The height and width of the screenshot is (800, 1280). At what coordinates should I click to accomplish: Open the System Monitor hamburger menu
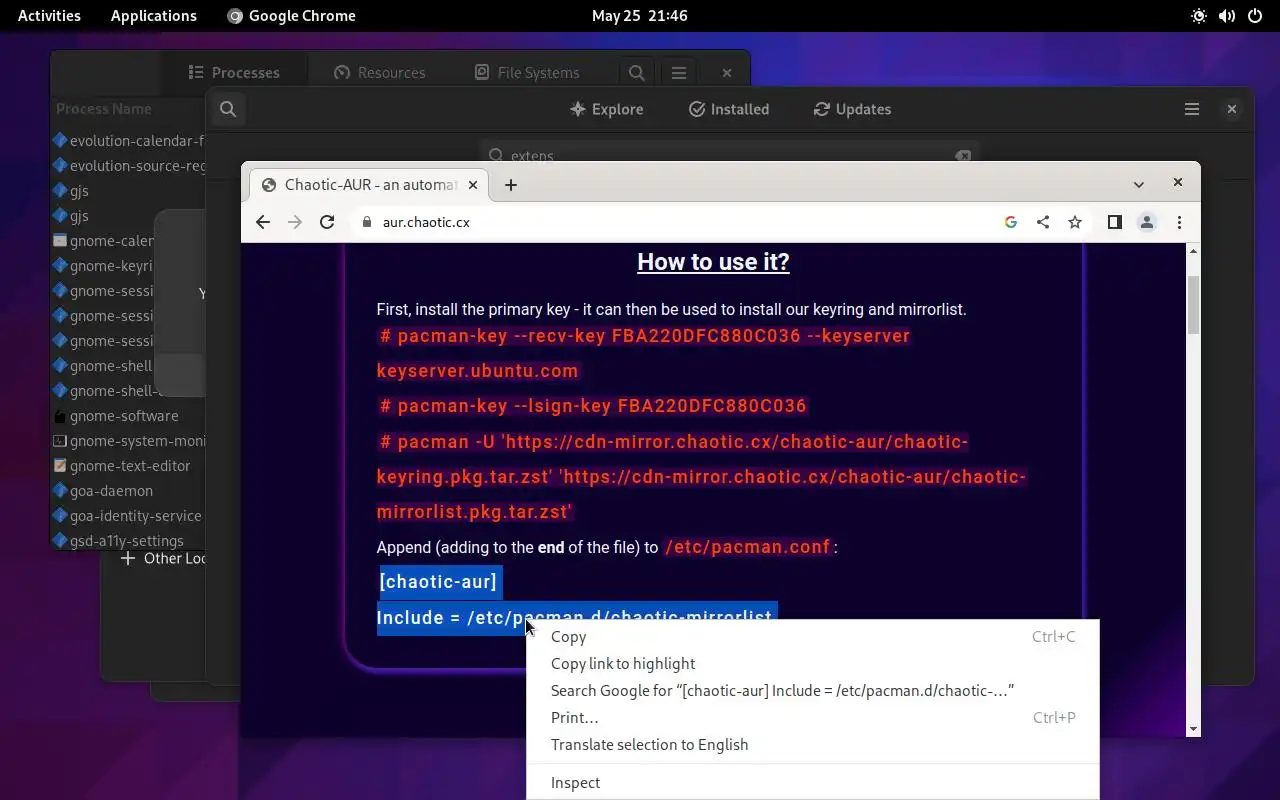tap(679, 72)
